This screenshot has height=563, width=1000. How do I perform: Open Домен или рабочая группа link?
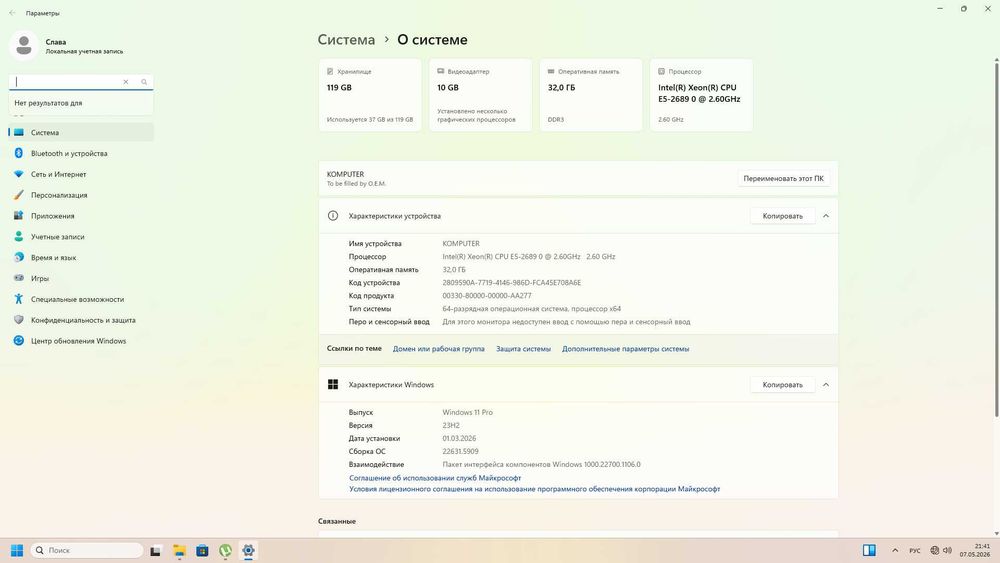point(439,349)
